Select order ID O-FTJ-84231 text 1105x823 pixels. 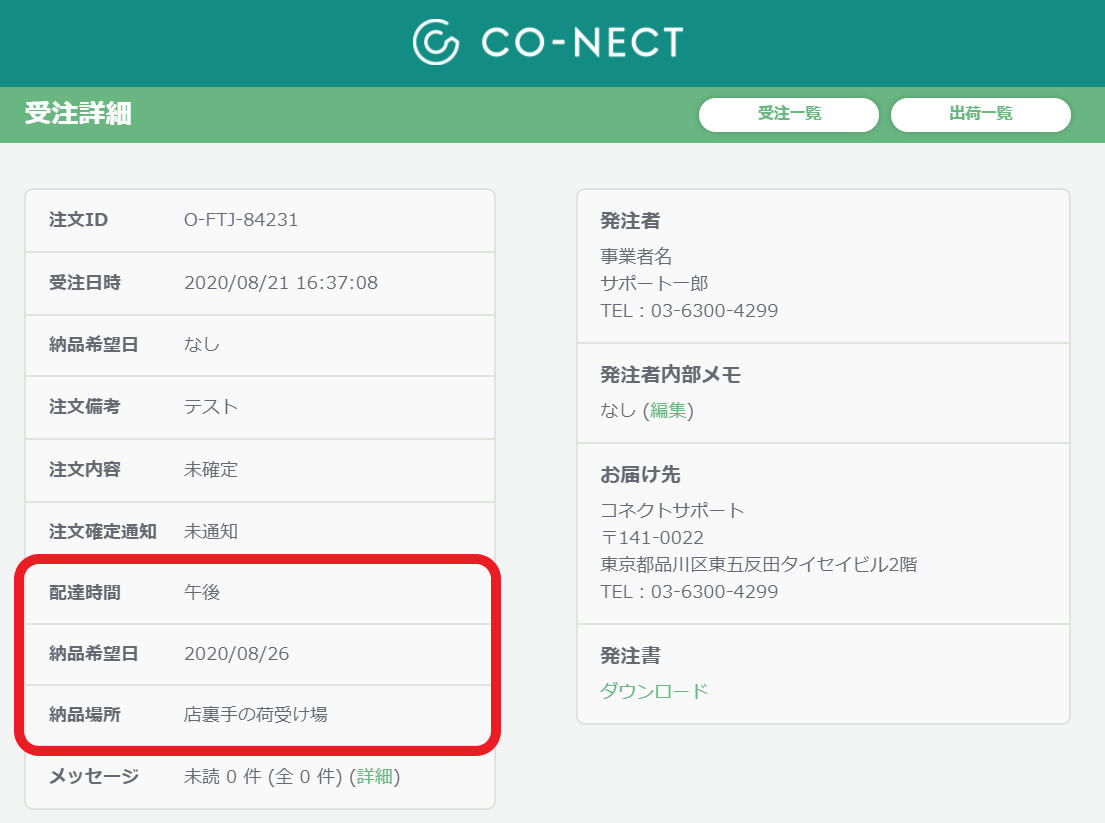pos(241,220)
